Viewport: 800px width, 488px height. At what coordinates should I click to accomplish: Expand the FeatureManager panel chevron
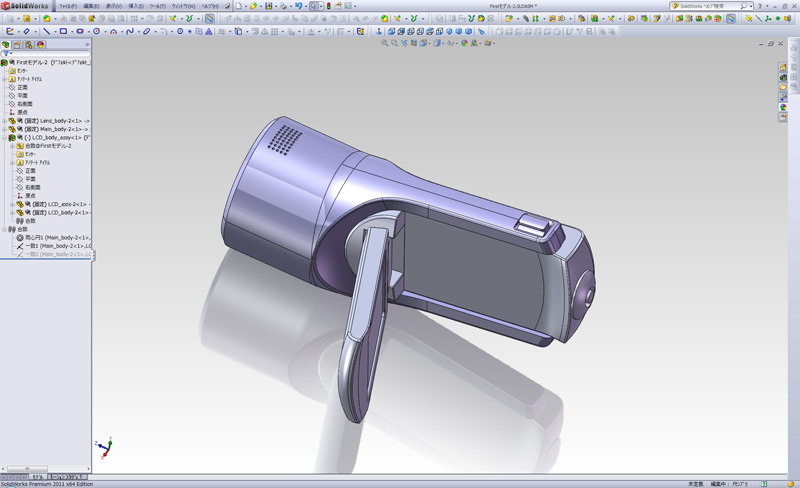pyautogui.click(x=87, y=45)
